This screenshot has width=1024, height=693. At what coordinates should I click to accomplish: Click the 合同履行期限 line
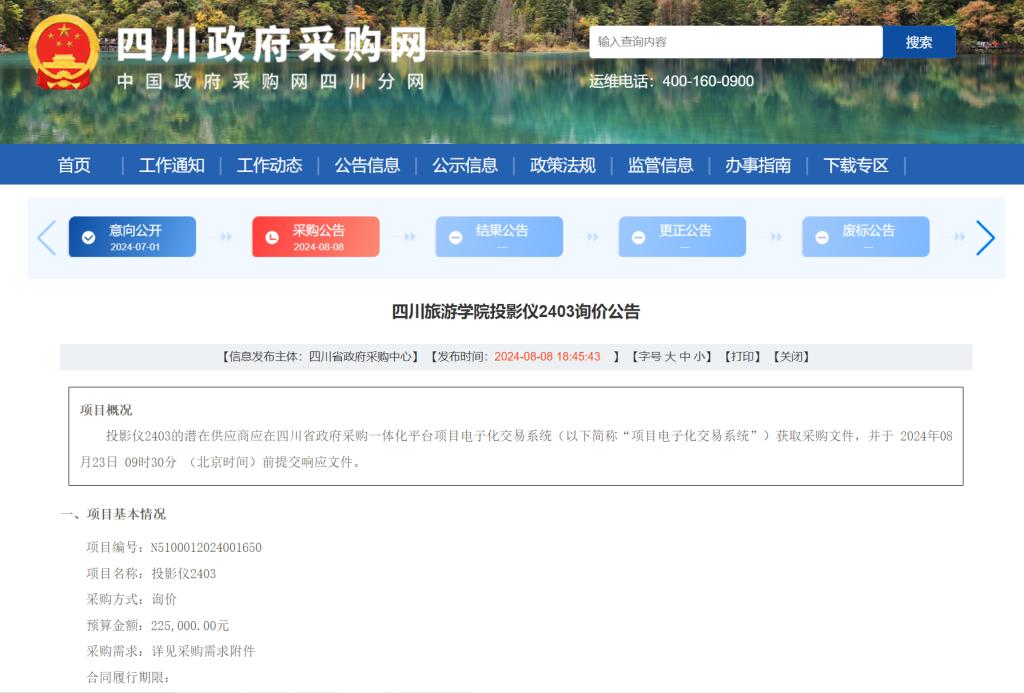(x=128, y=677)
